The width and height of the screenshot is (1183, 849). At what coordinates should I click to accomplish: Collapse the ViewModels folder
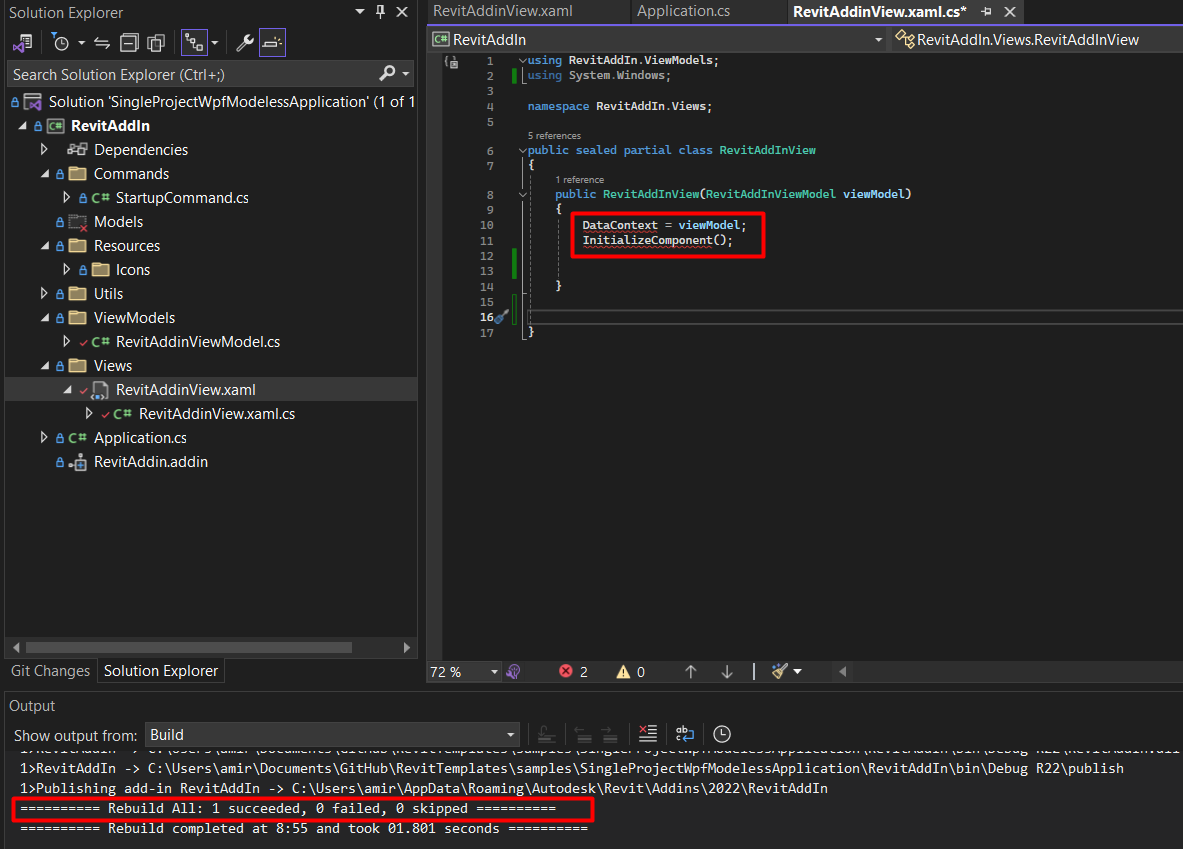click(45, 318)
